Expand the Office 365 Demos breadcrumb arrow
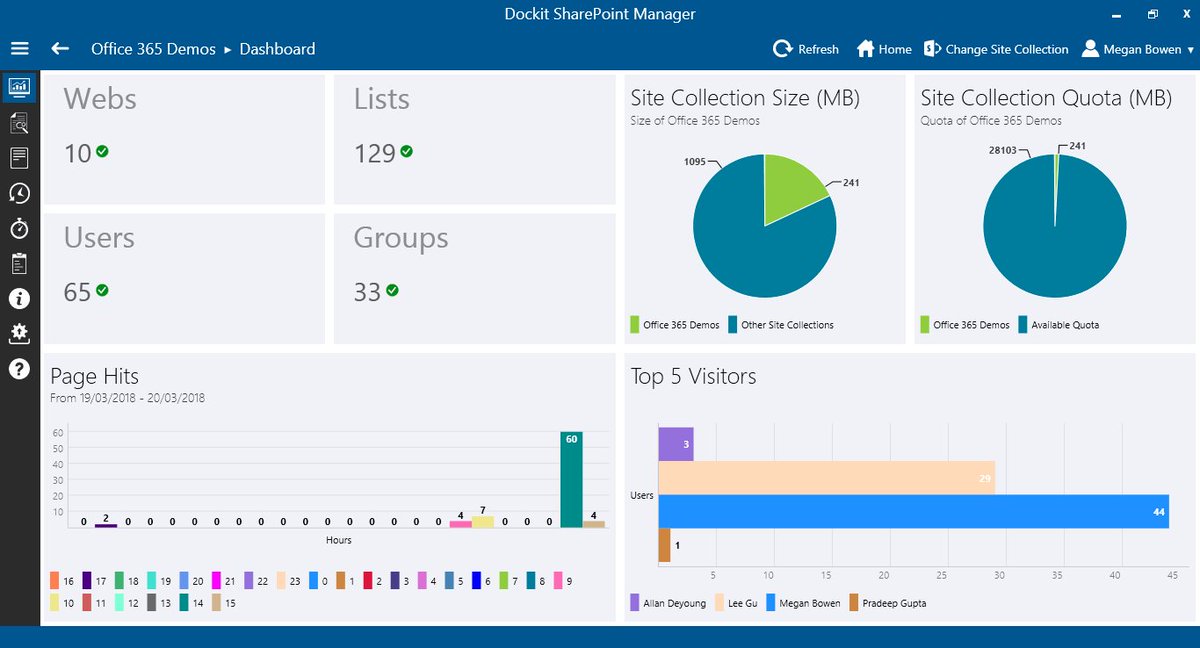The image size is (1200, 648). (x=229, y=48)
